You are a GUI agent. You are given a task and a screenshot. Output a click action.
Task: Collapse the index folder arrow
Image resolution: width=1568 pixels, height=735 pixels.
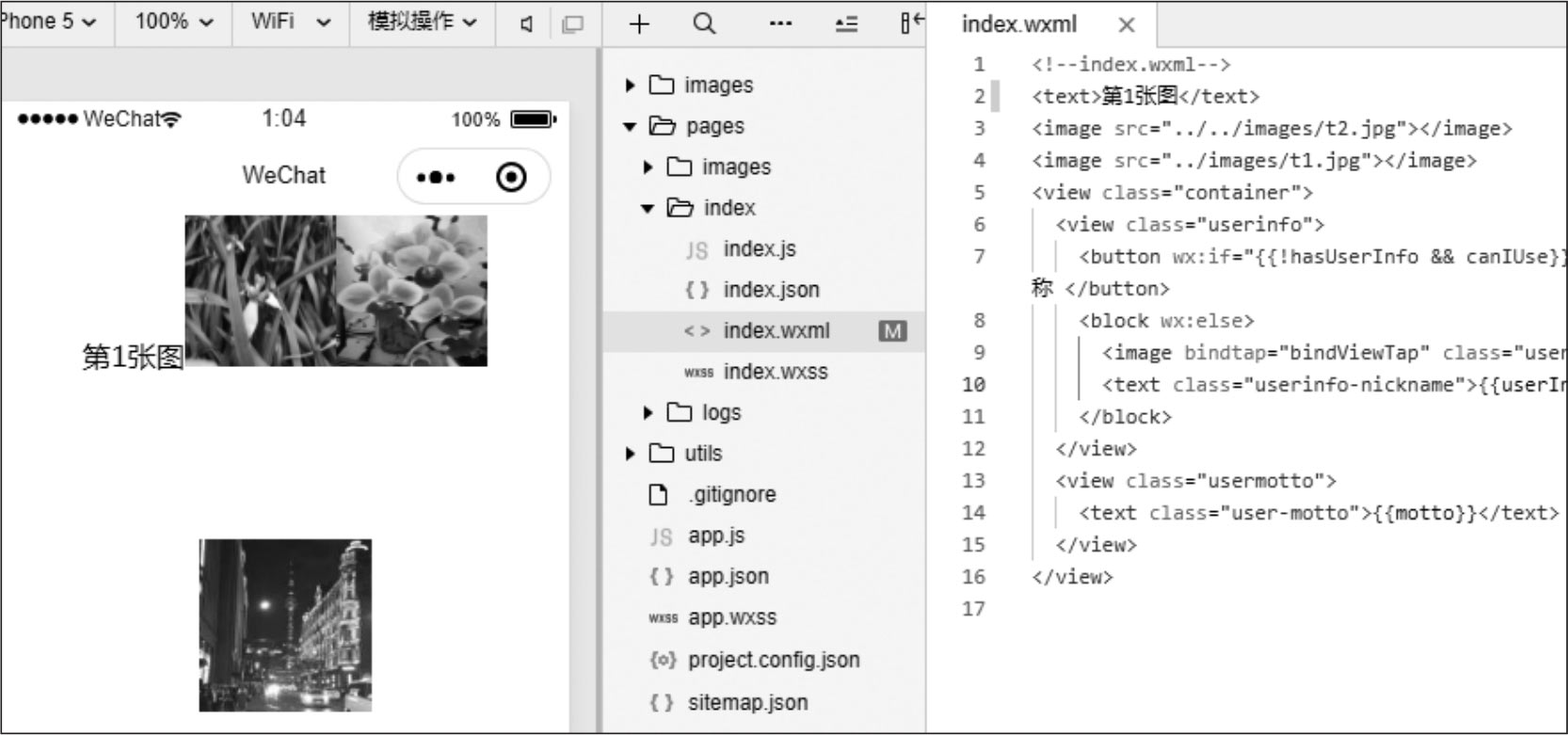click(648, 208)
